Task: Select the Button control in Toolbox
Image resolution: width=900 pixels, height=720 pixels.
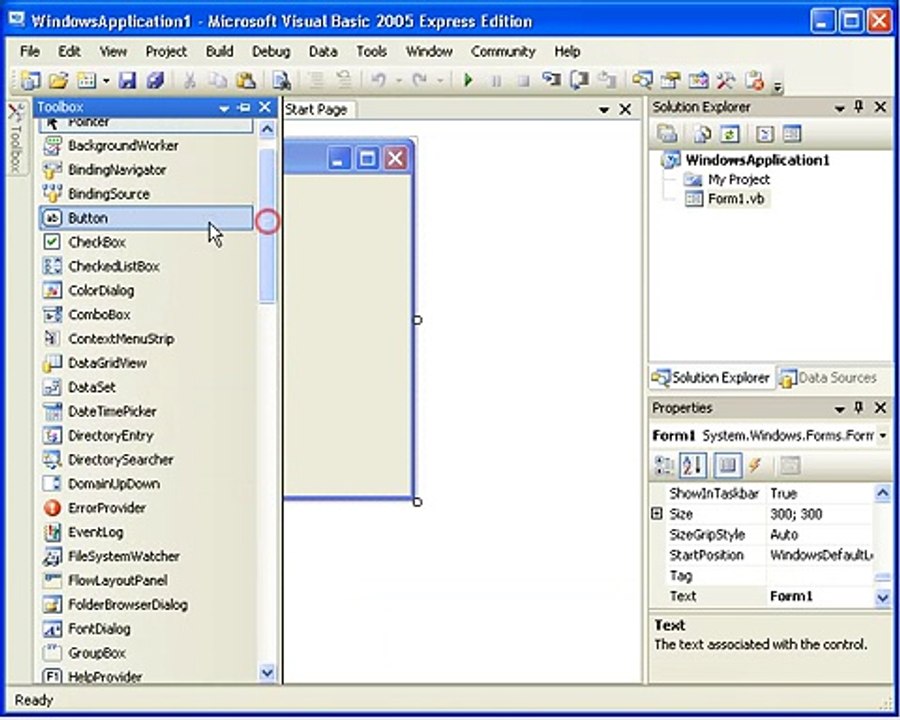Action: tap(146, 218)
